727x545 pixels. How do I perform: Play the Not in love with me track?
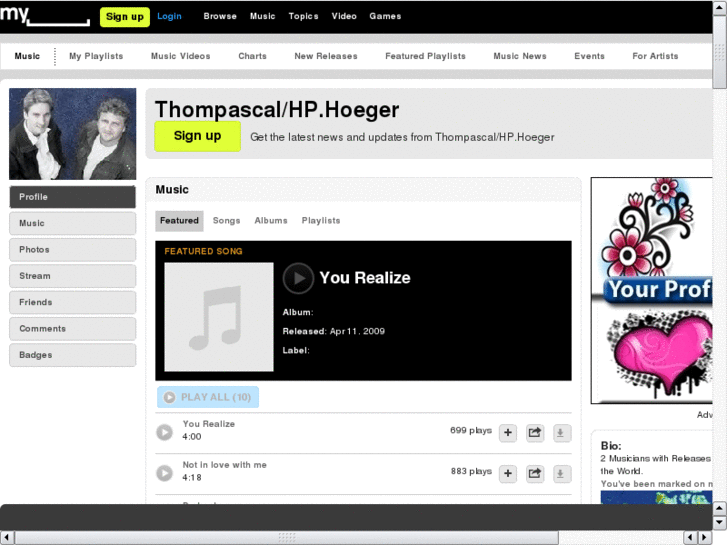[164, 473]
